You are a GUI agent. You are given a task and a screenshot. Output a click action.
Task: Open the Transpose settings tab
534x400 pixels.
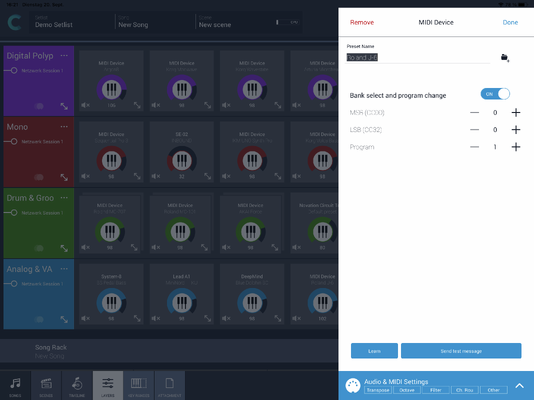(378, 390)
